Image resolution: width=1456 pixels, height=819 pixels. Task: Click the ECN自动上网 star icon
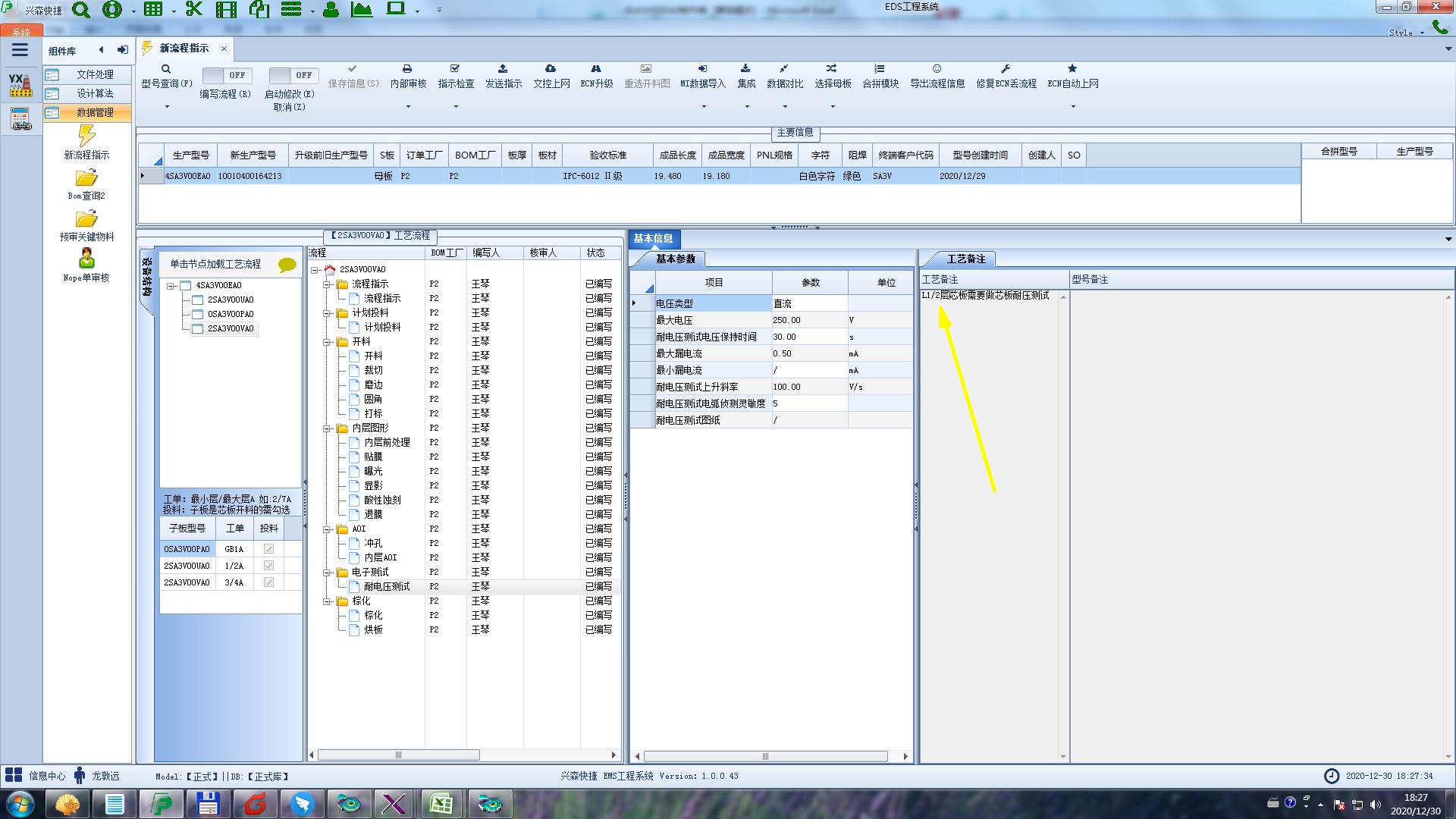tap(1072, 69)
